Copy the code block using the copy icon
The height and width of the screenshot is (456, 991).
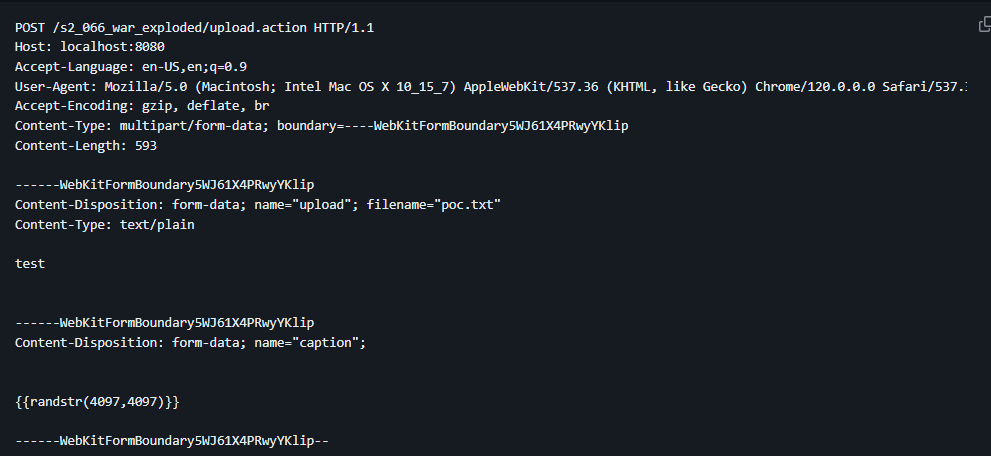point(983,25)
